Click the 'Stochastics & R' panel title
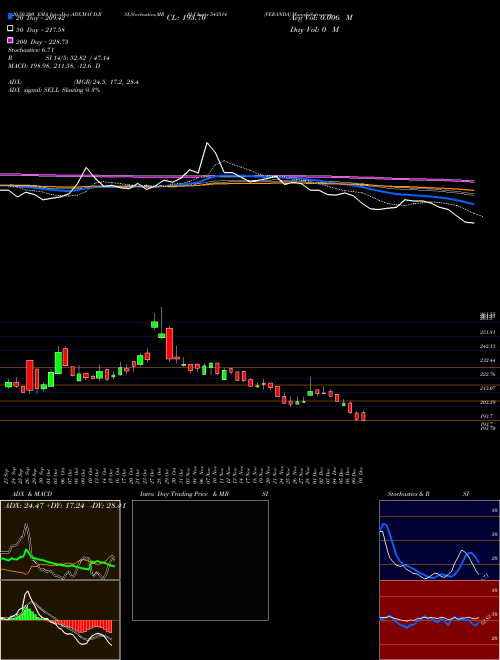This screenshot has width=500, height=660. click(409, 494)
